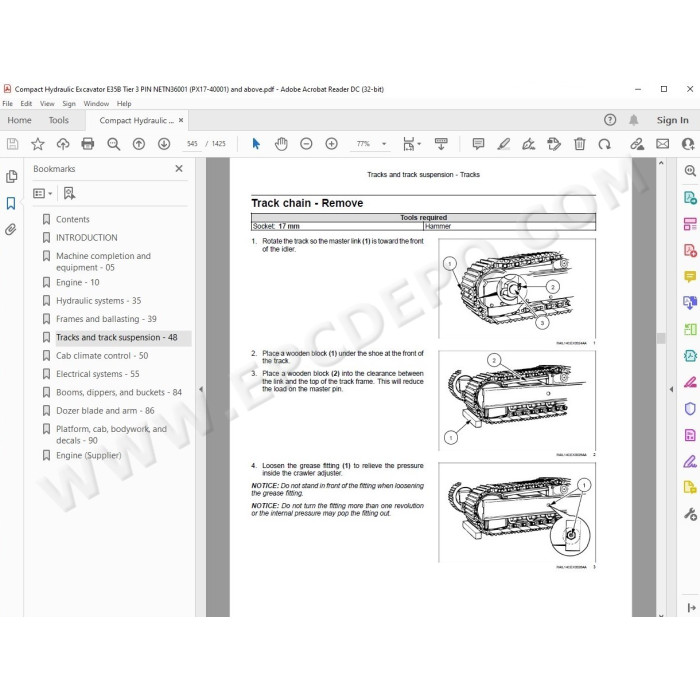Click the Sign In link
The height and width of the screenshot is (700, 700).
point(672,120)
